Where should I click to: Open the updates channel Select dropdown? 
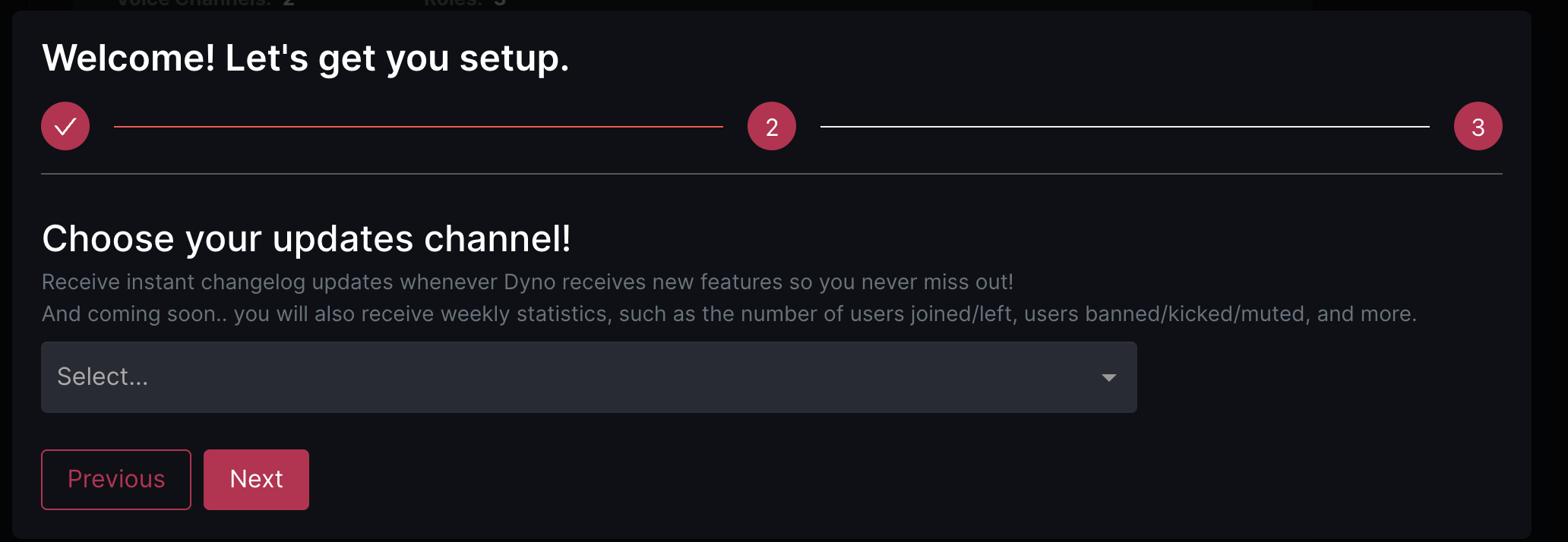pyautogui.click(x=589, y=377)
